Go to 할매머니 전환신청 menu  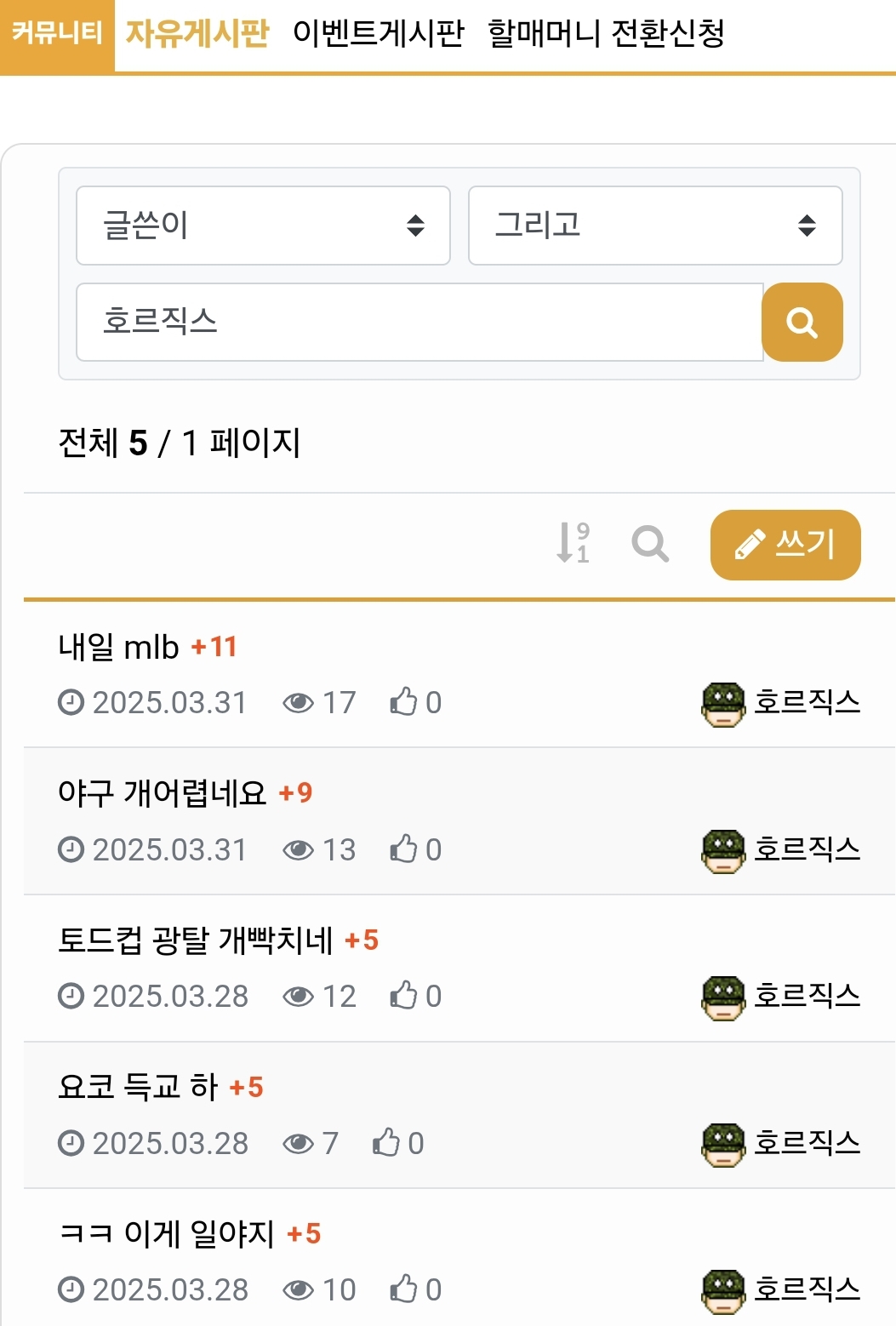click(x=606, y=34)
